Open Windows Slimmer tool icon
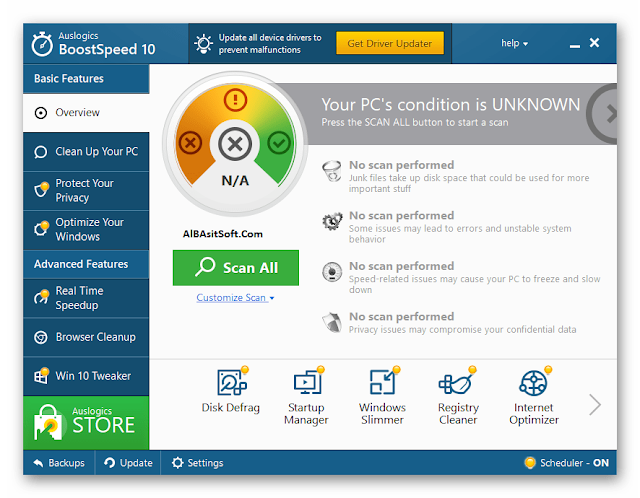The height and width of the screenshot is (498, 640). point(384,381)
